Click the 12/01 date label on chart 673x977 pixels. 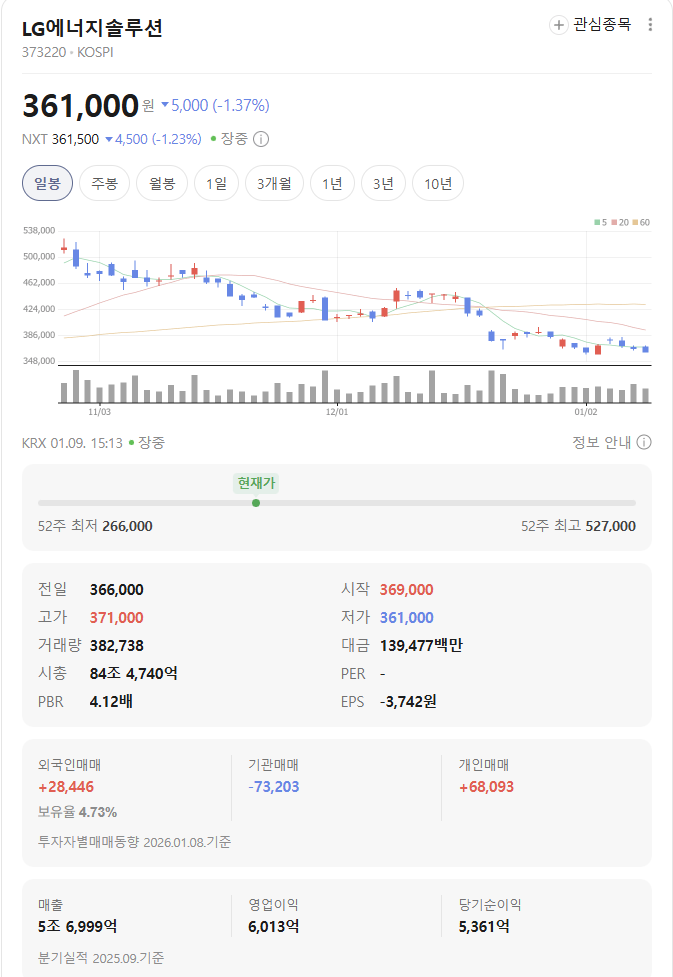pos(337,412)
